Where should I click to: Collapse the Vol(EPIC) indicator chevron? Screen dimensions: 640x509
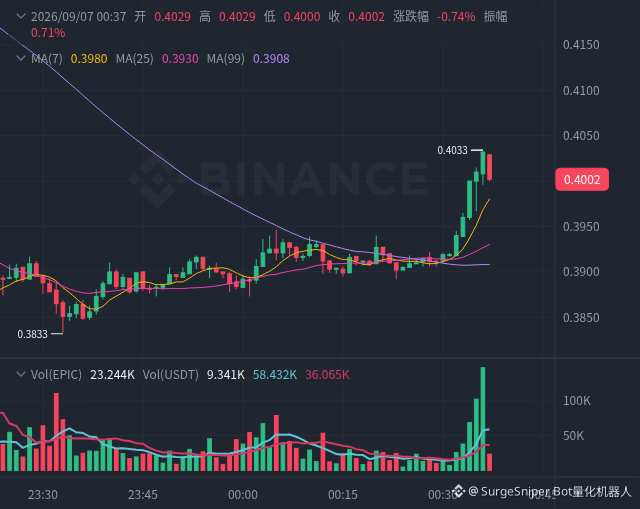pyautogui.click(x=20, y=374)
